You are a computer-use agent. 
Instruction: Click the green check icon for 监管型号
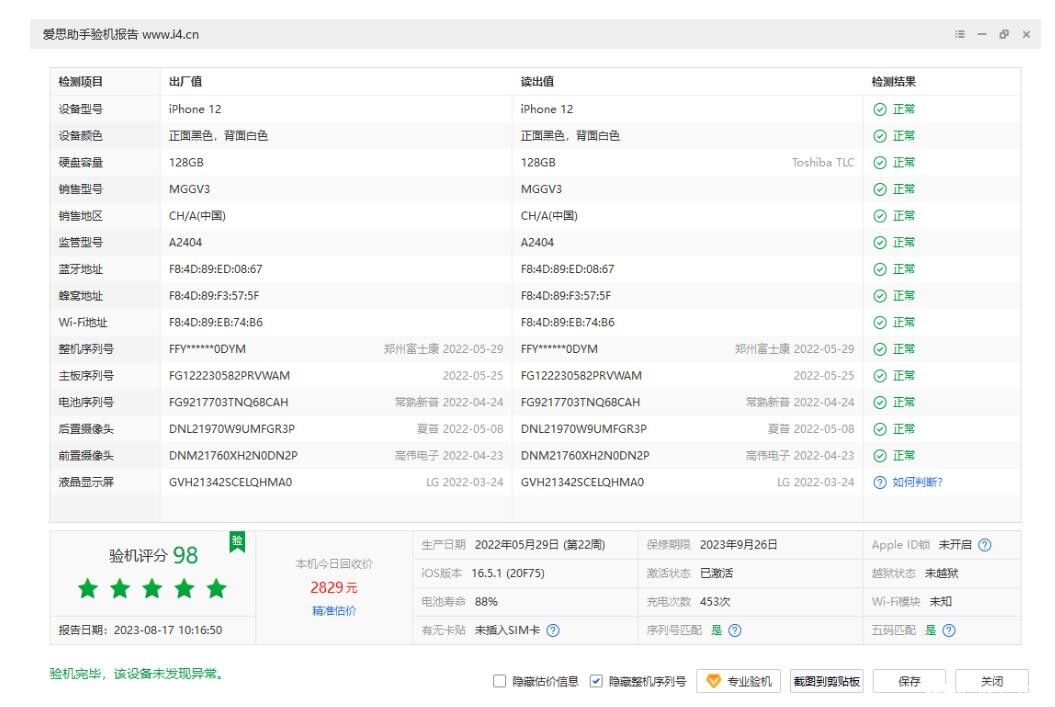pos(879,243)
